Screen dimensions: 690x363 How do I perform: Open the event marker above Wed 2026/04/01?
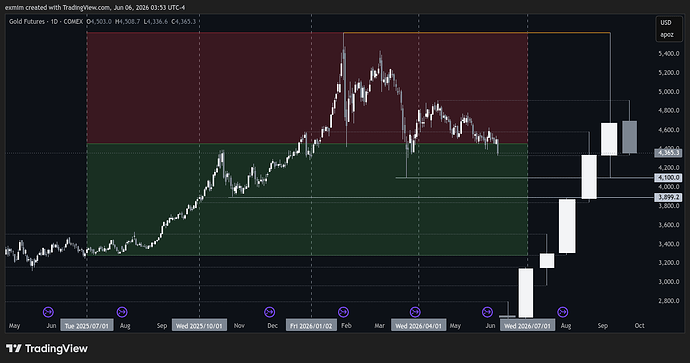415,312
